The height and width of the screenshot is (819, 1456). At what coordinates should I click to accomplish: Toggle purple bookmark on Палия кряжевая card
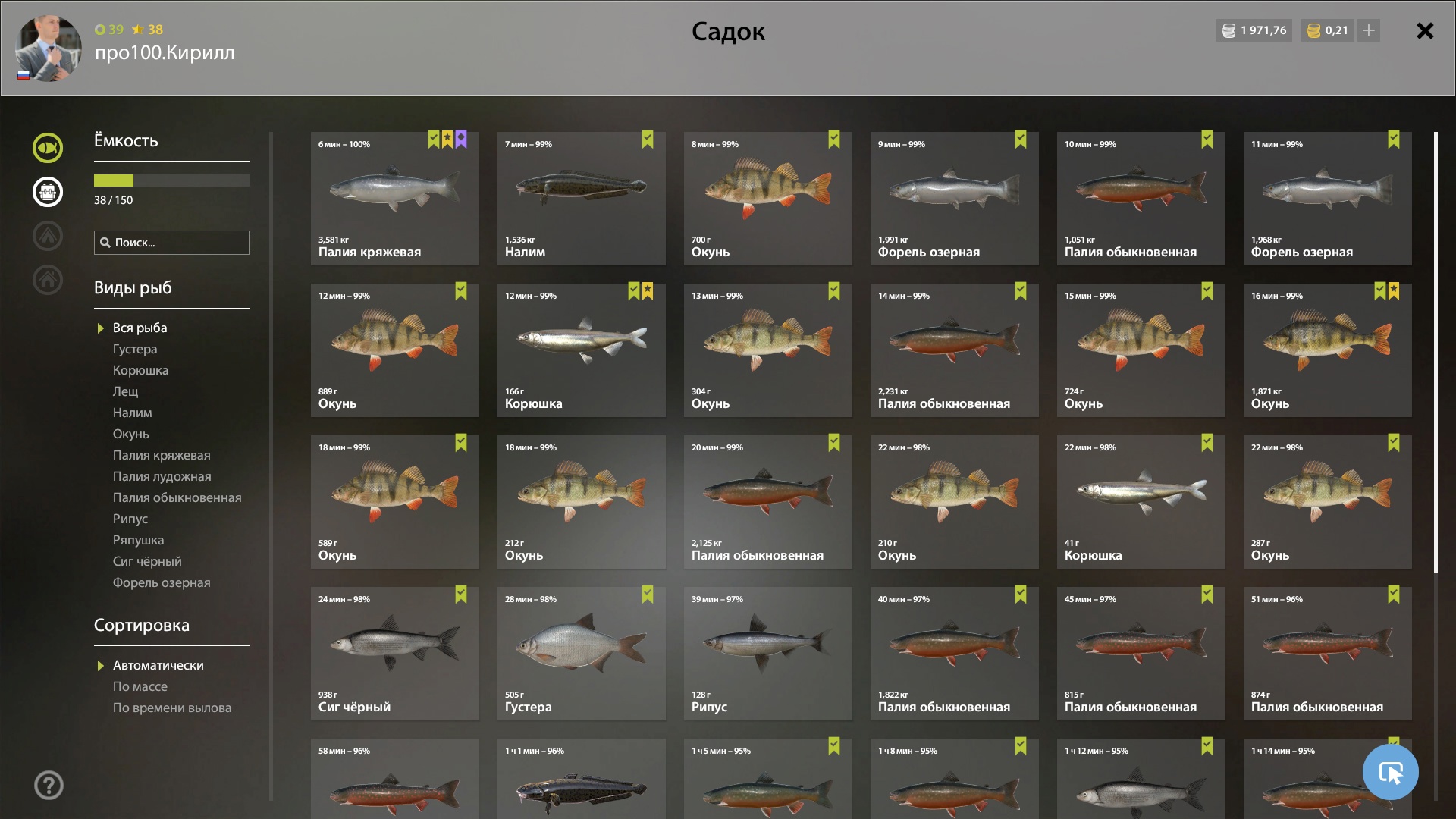point(461,140)
